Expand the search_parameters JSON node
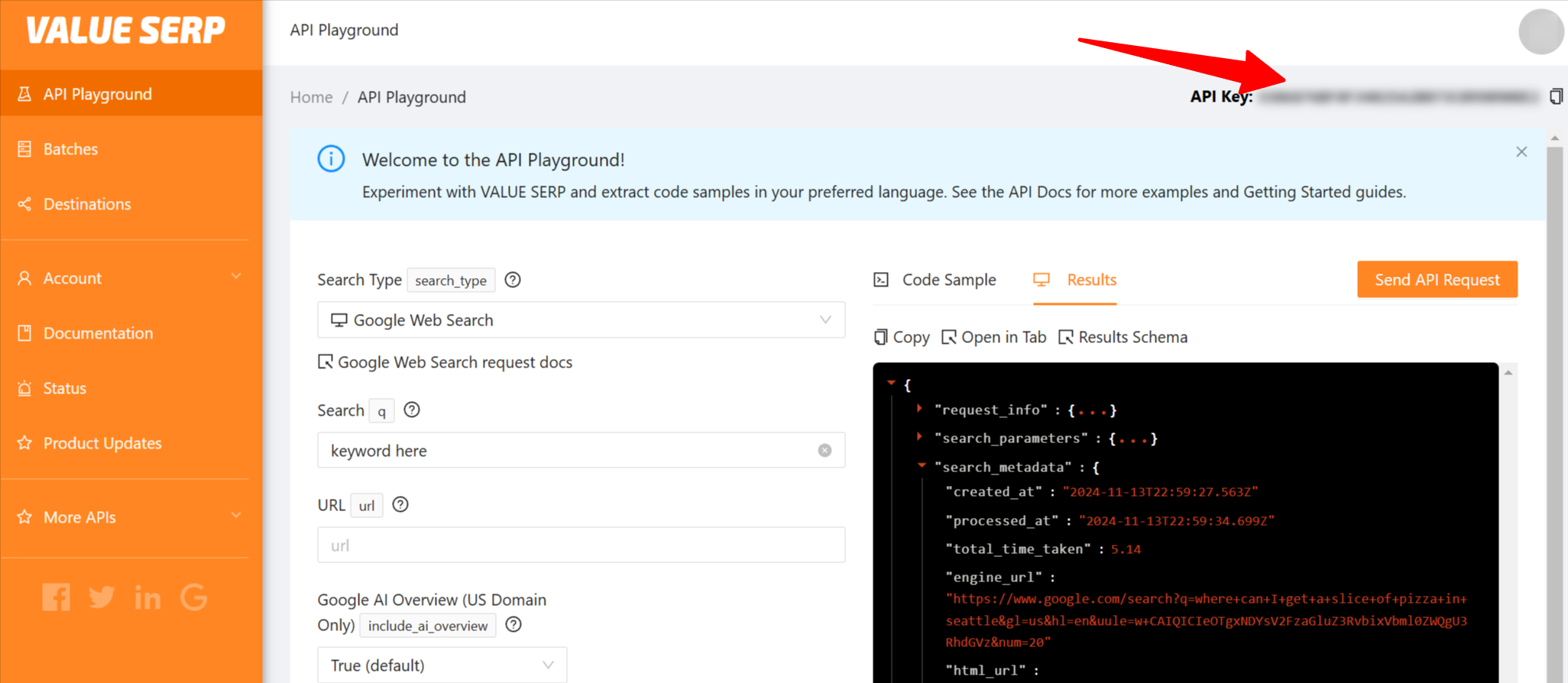Screen dimensions: 1568x683 [x=919, y=437]
